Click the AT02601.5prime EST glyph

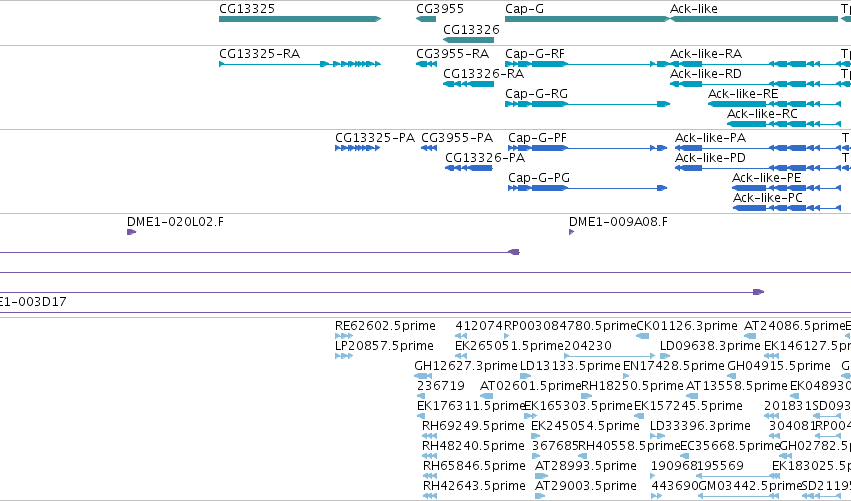point(486,396)
